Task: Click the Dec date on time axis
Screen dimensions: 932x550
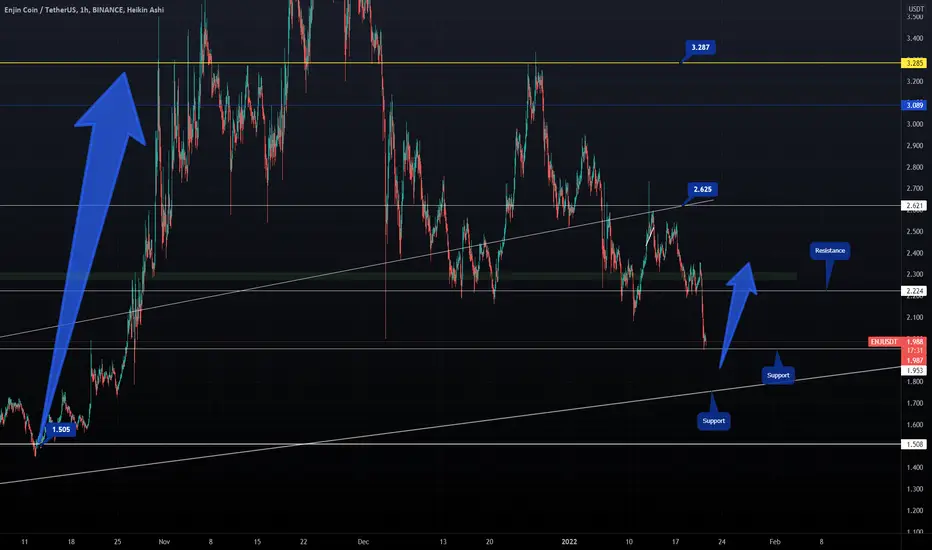Action: coord(363,542)
